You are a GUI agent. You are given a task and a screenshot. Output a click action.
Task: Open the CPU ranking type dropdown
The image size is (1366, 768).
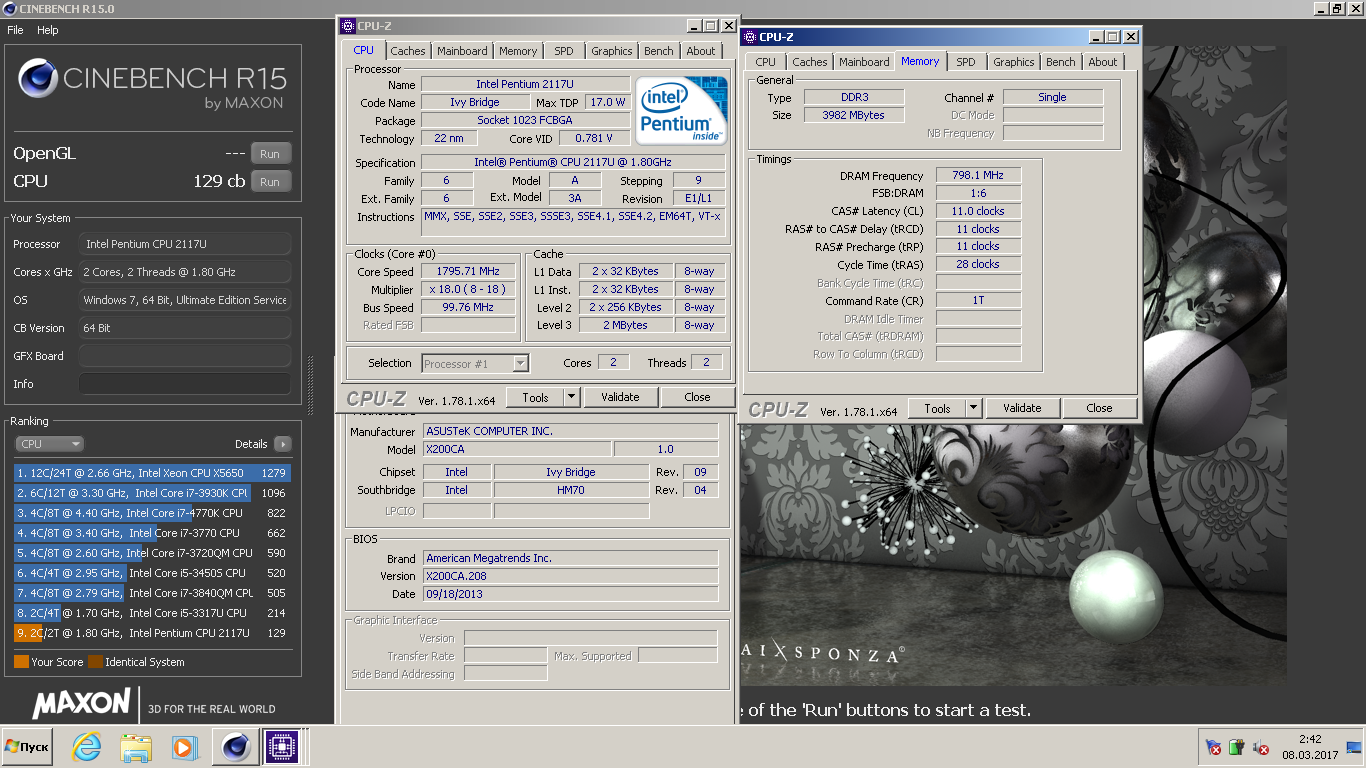49,444
